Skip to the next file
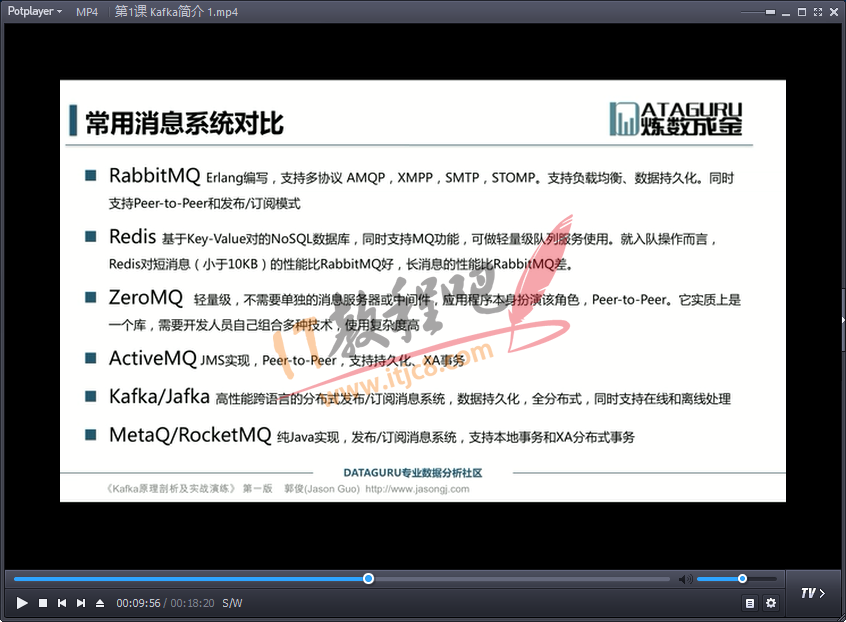 pos(81,603)
